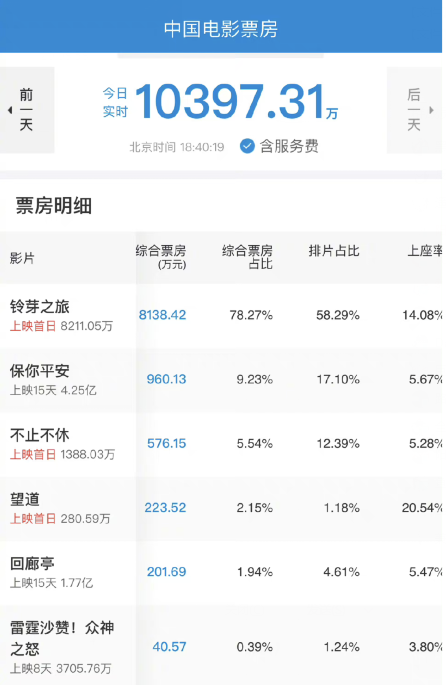Click the 后一天 button

coord(414,110)
